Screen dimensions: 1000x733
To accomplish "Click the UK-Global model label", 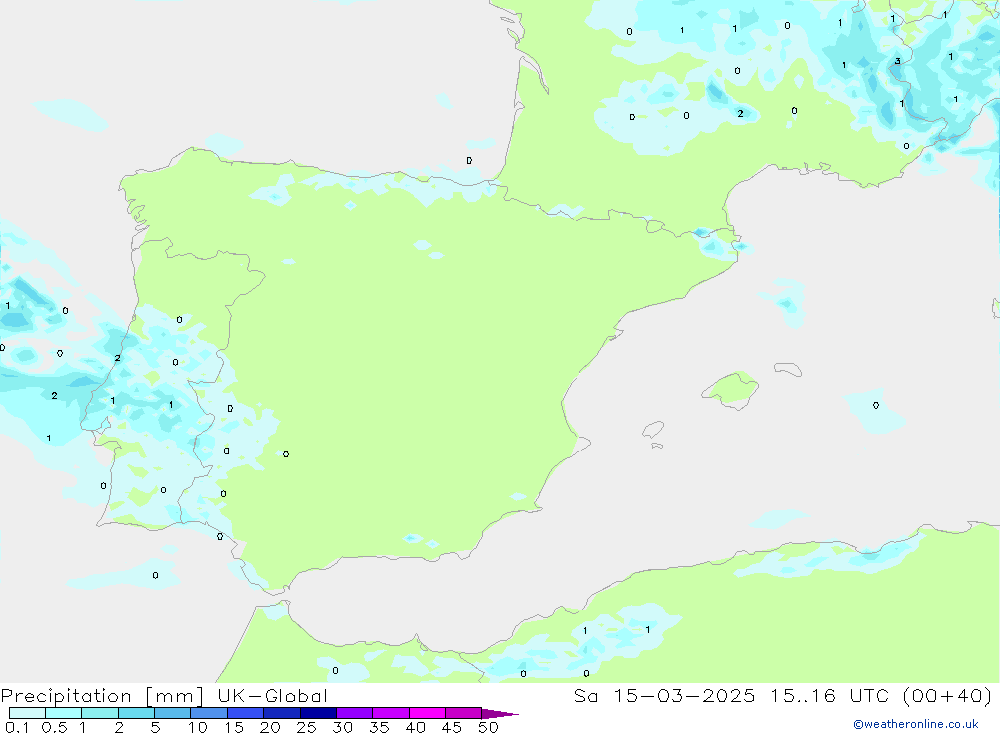I will 272,696.
